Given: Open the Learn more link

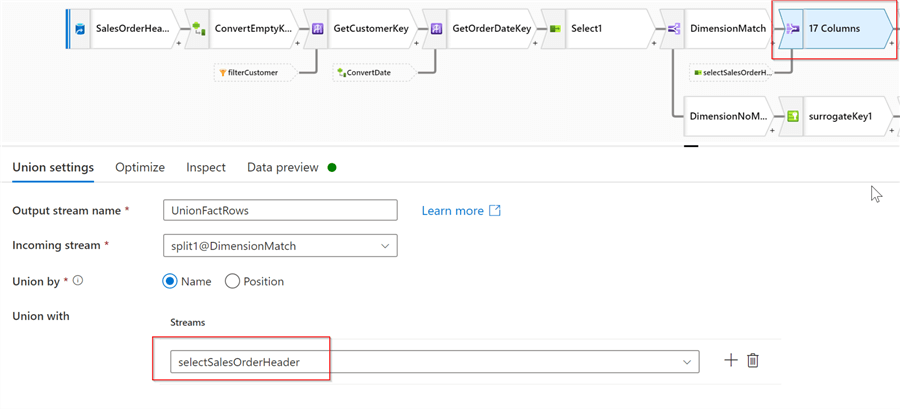Looking at the screenshot, I should tap(461, 211).
